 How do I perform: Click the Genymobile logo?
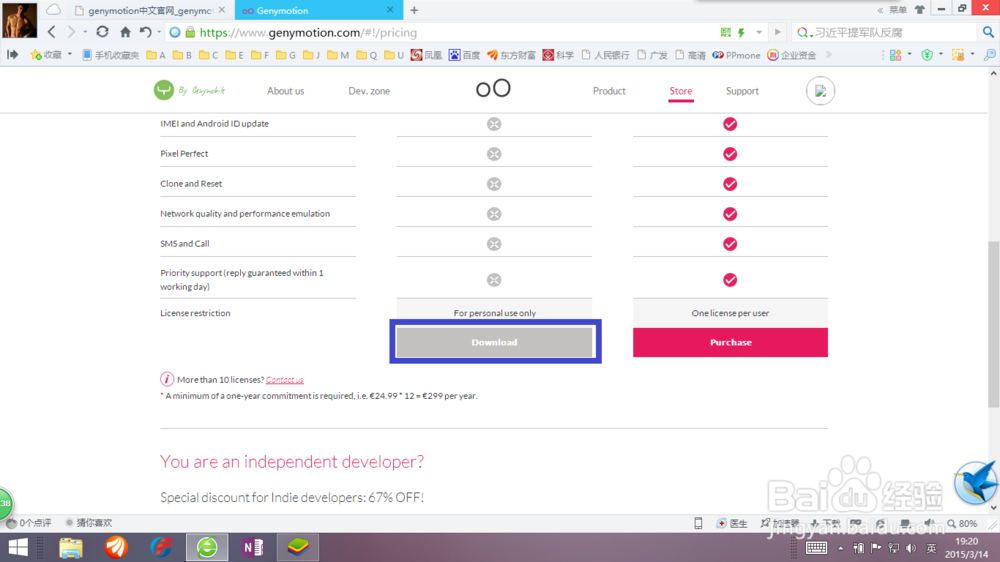click(189, 91)
